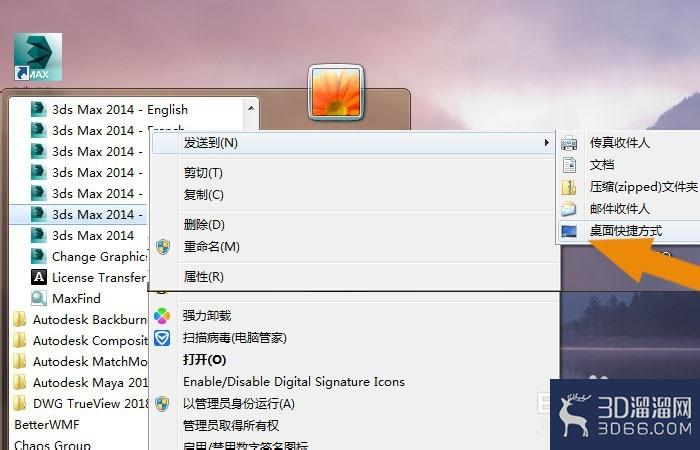This screenshot has width=700, height=450.
Task: Open Change Graphics Mode entry
Action: [99, 257]
